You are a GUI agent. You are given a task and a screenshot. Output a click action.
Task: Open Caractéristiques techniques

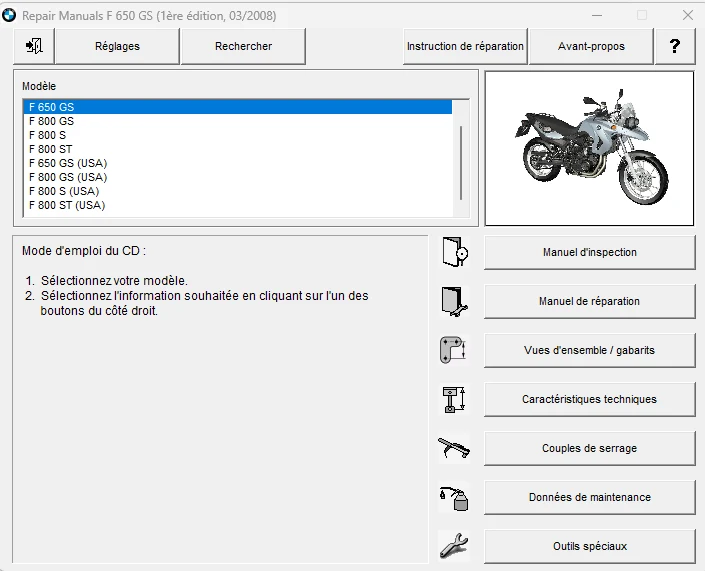(x=590, y=399)
